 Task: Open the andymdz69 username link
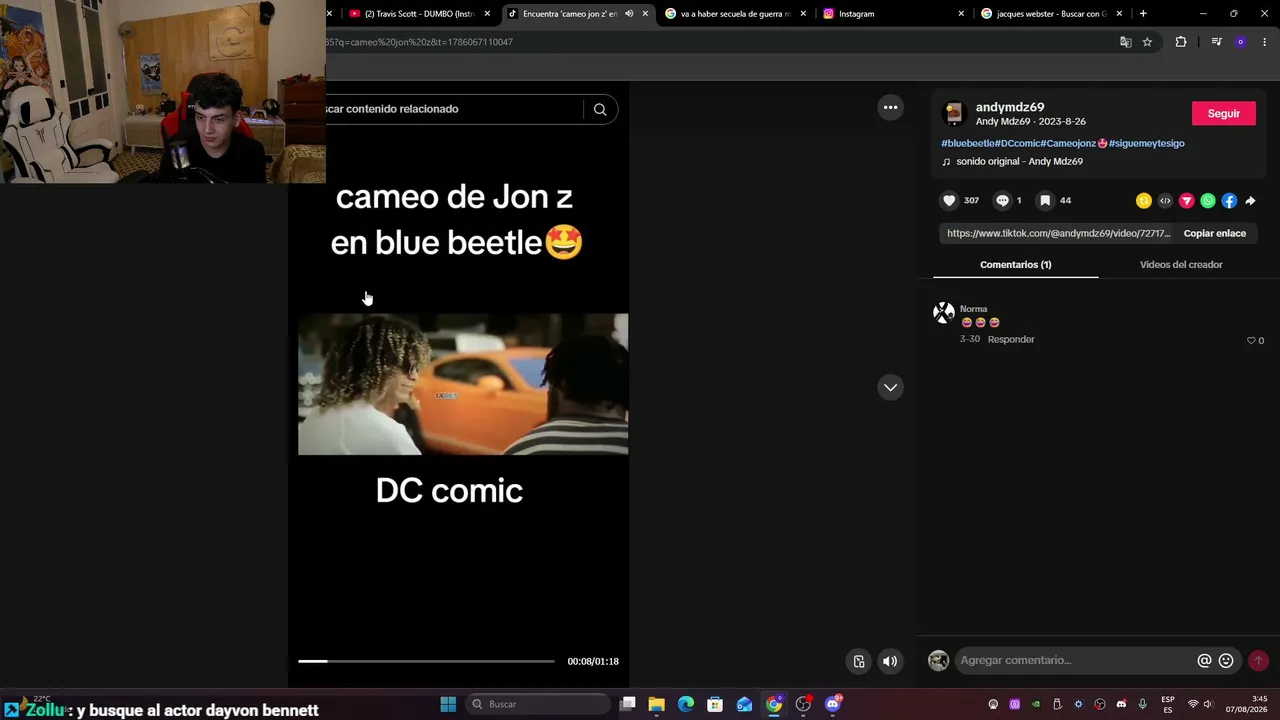pyautogui.click(x=1010, y=107)
